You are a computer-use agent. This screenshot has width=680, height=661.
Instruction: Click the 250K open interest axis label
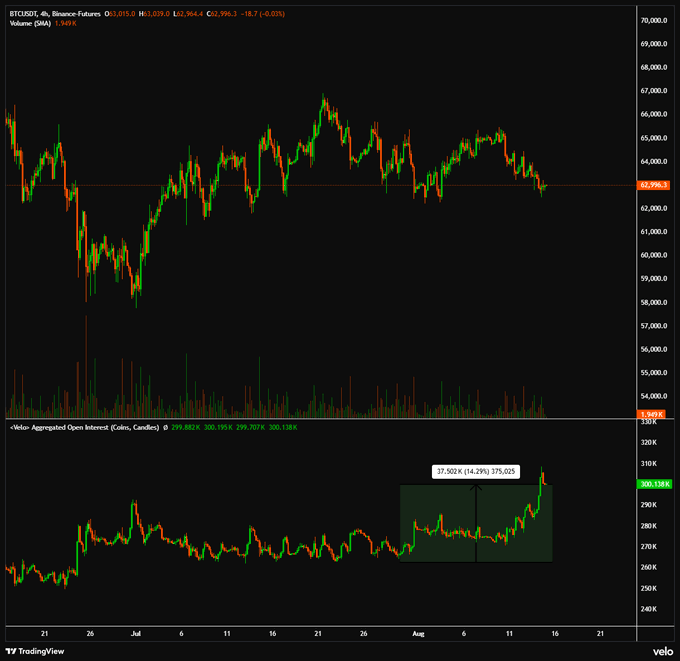(649, 588)
